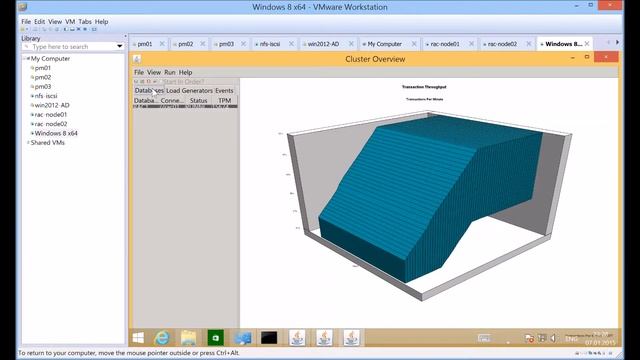Select pm01 in the Library tree

[42, 68]
